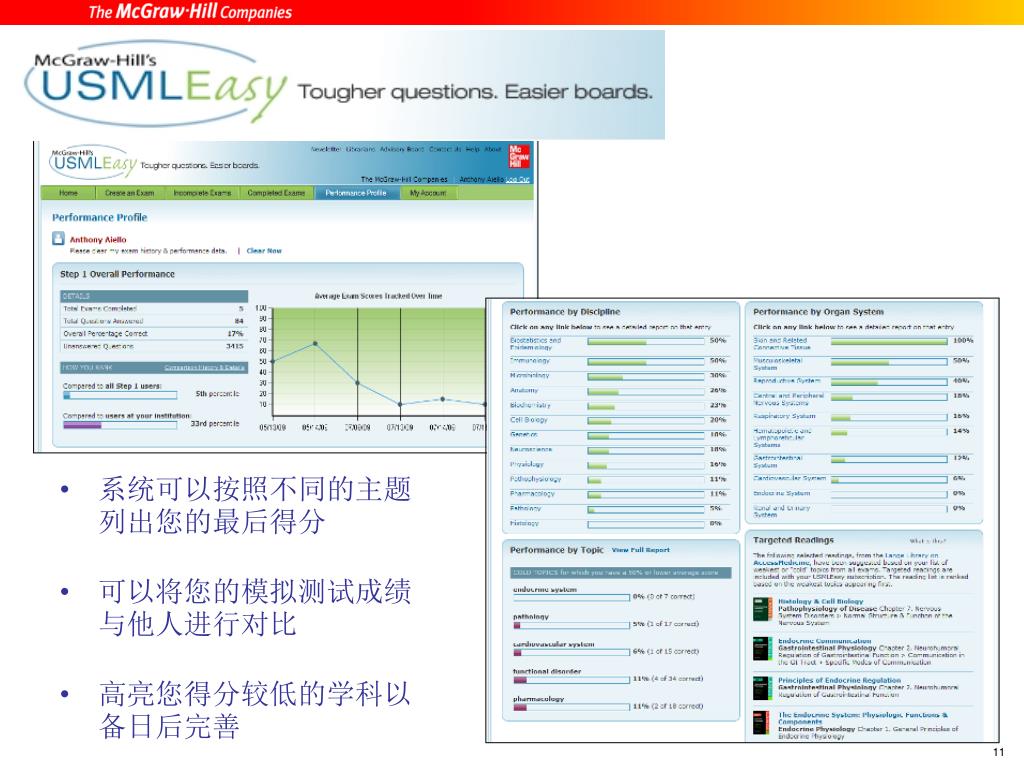Screen dimensions: 1024x768
Task: Click the pharmacology cold topic score bar
Action: click(571, 707)
